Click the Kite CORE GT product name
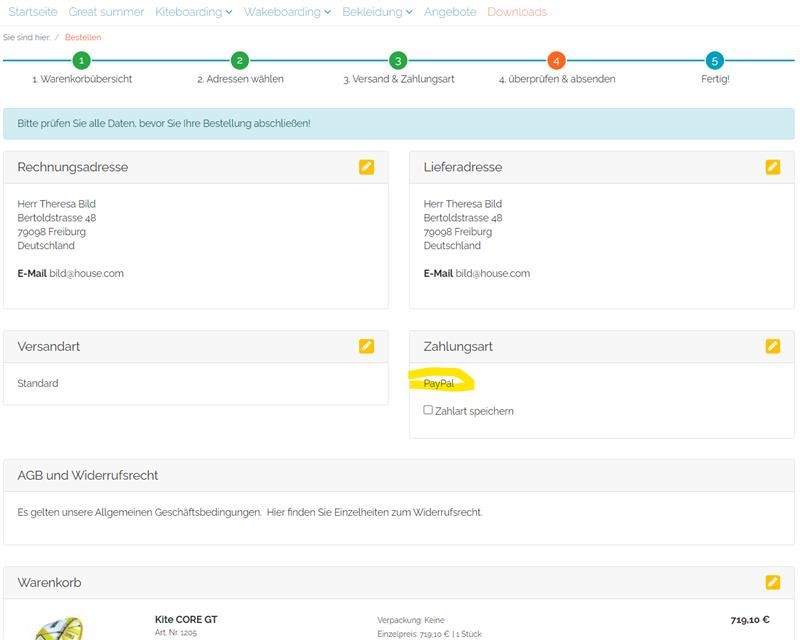Screen dimensions: 800x640 coord(186,619)
